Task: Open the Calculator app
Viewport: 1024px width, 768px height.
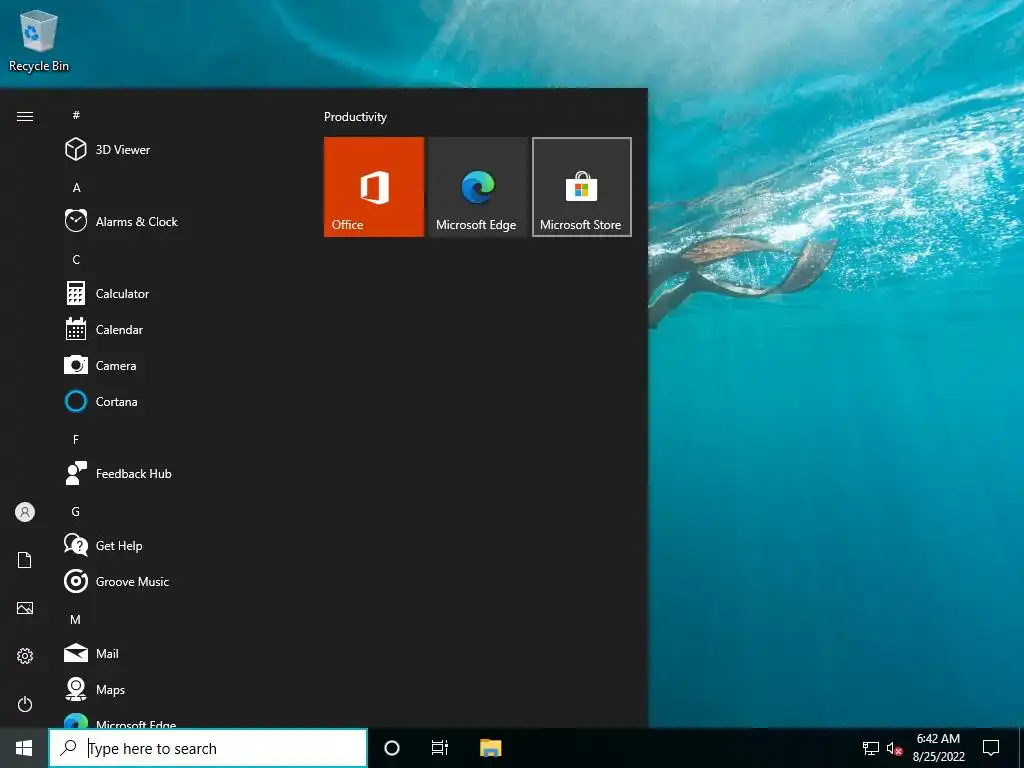Action: pos(176,293)
